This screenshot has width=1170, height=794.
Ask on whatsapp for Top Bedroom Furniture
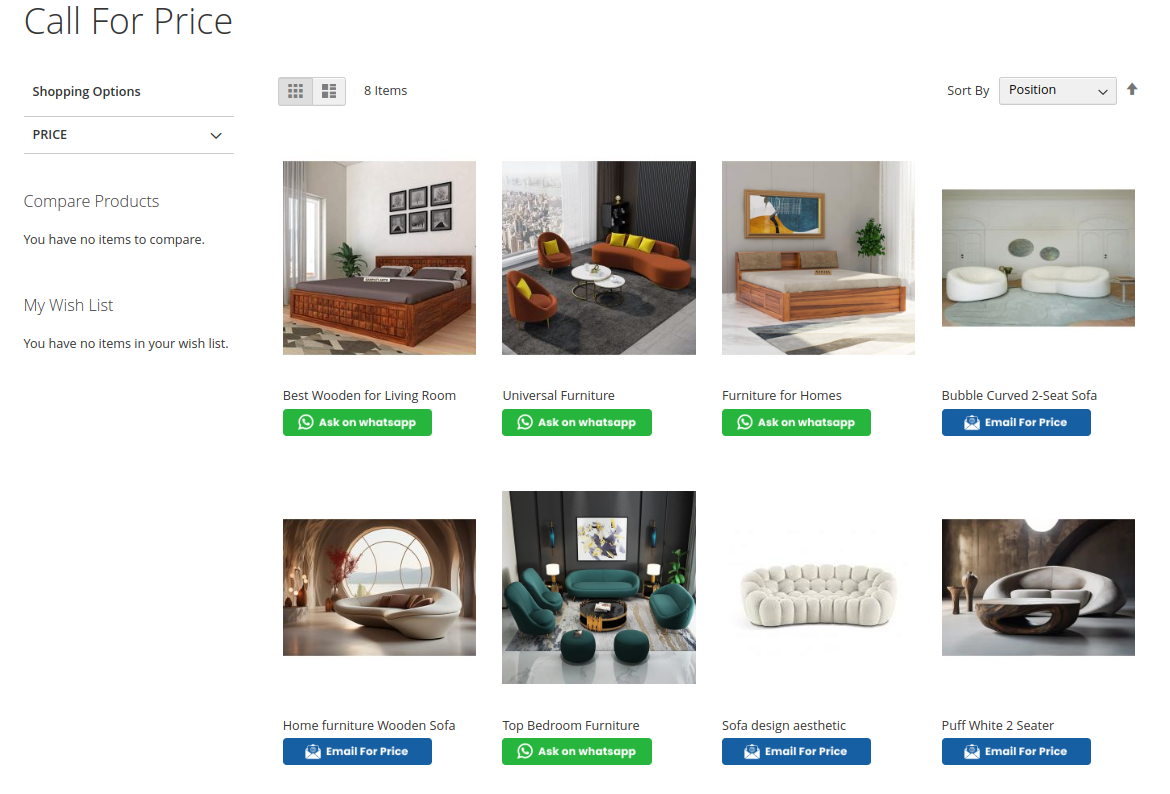coord(577,751)
